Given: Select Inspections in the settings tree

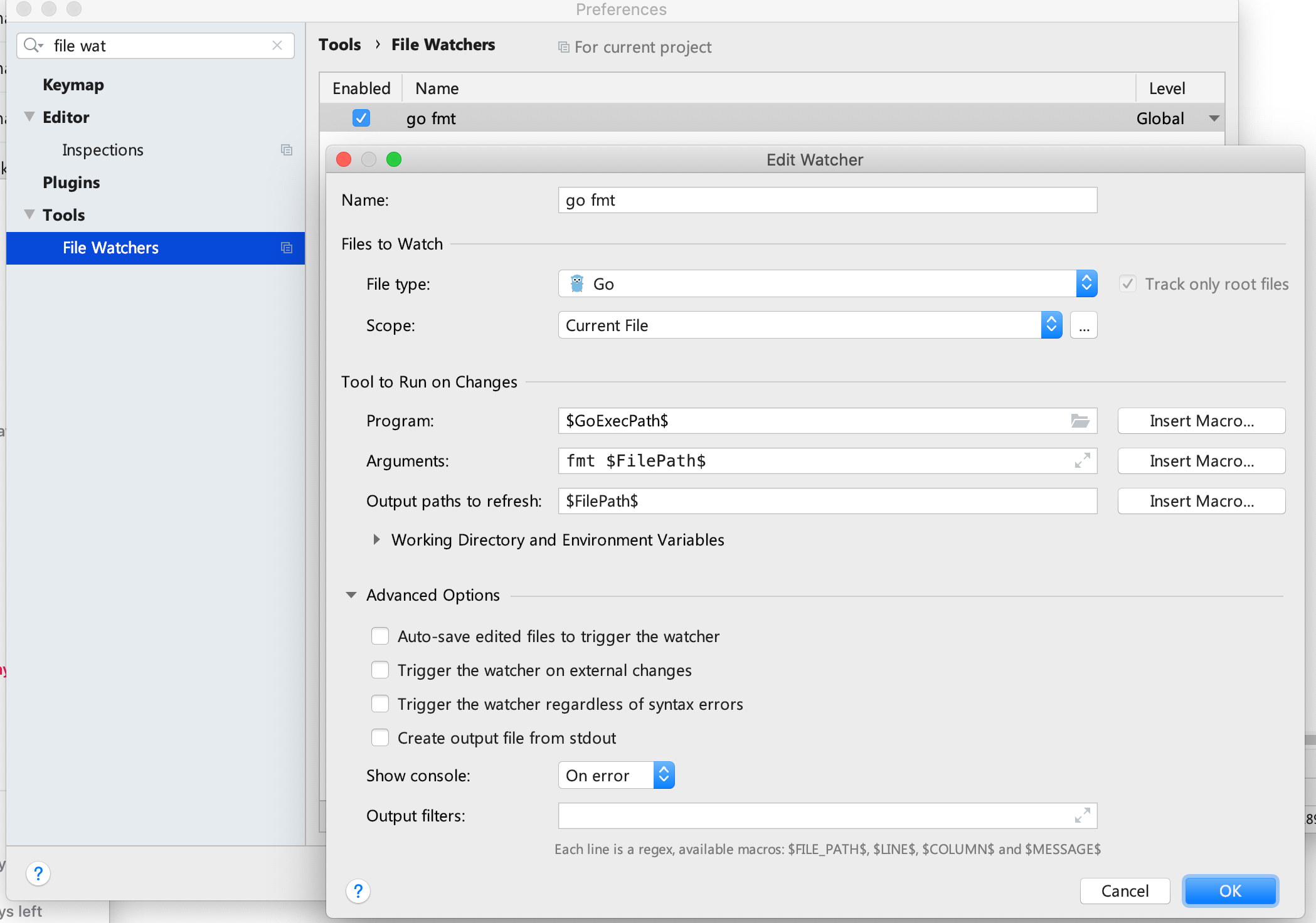Looking at the screenshot, I should coord(103,150).
